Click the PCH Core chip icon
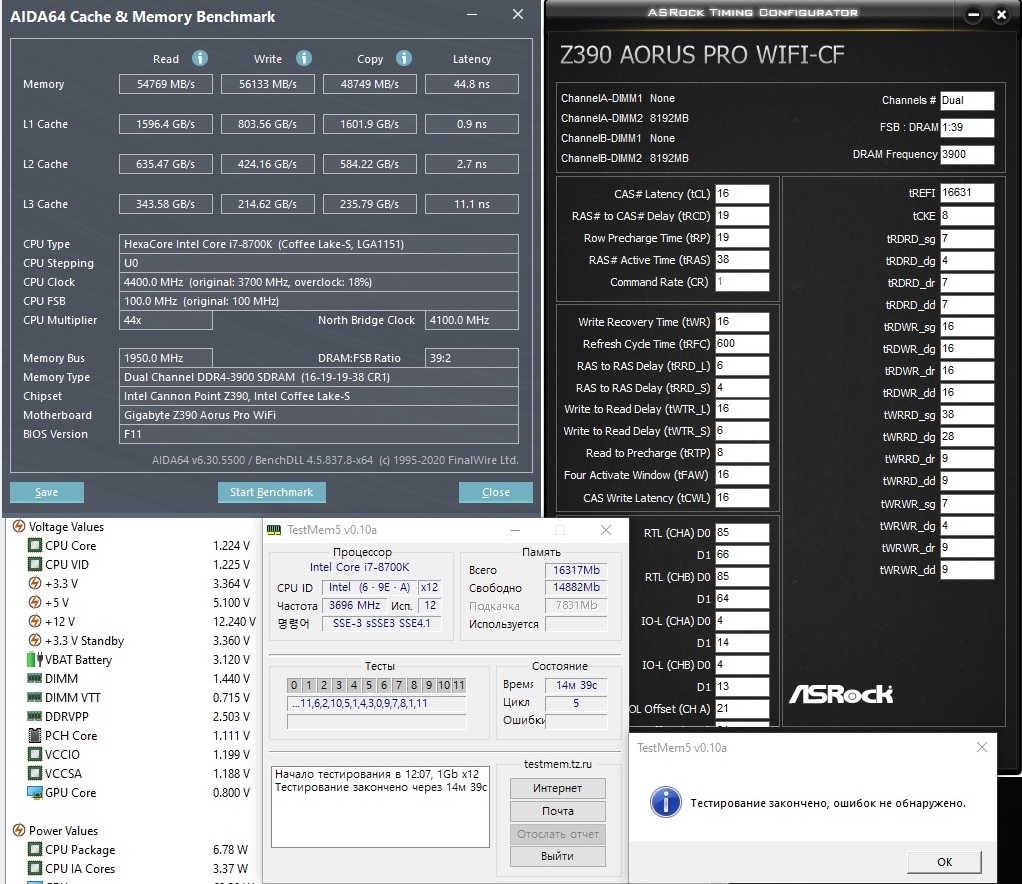This screenshot has height=884, width=1022. 35,735
